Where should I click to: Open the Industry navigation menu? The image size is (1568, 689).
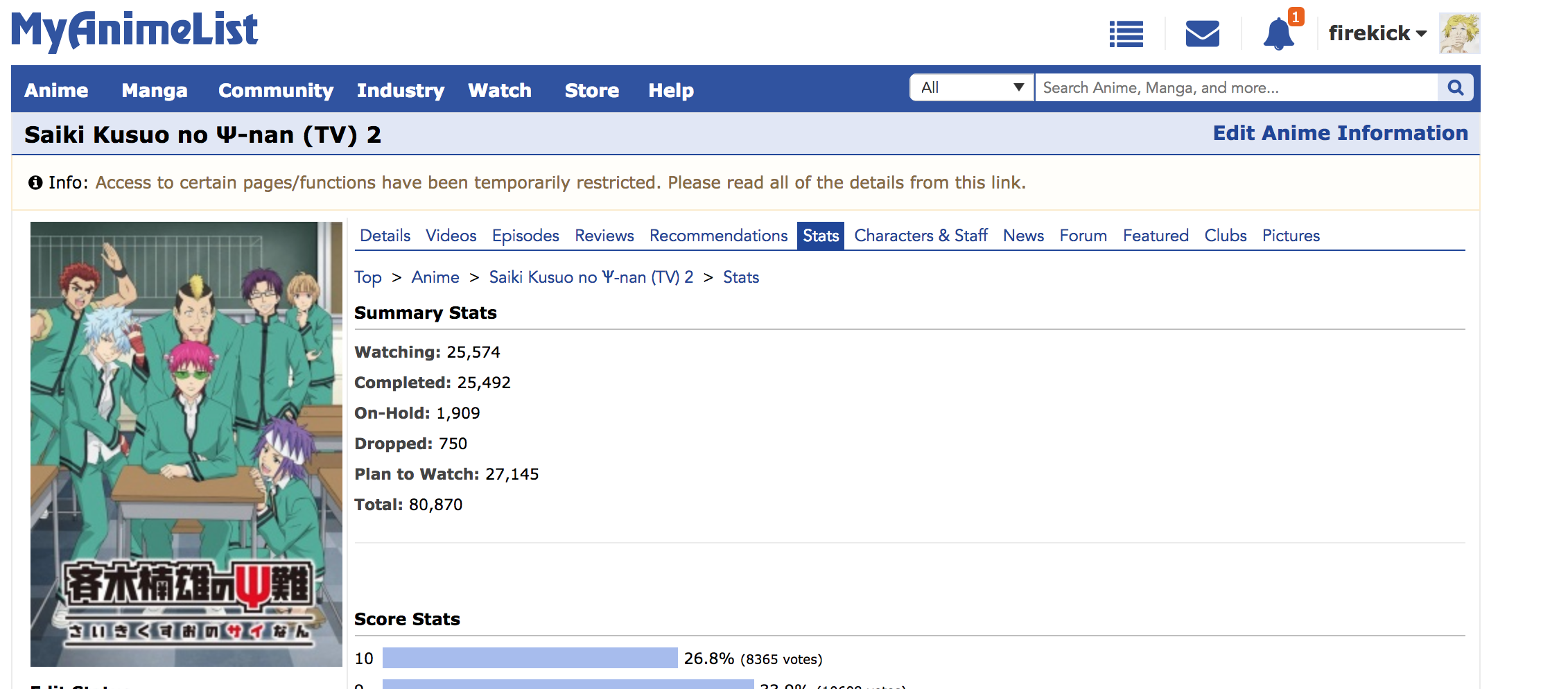401,90
